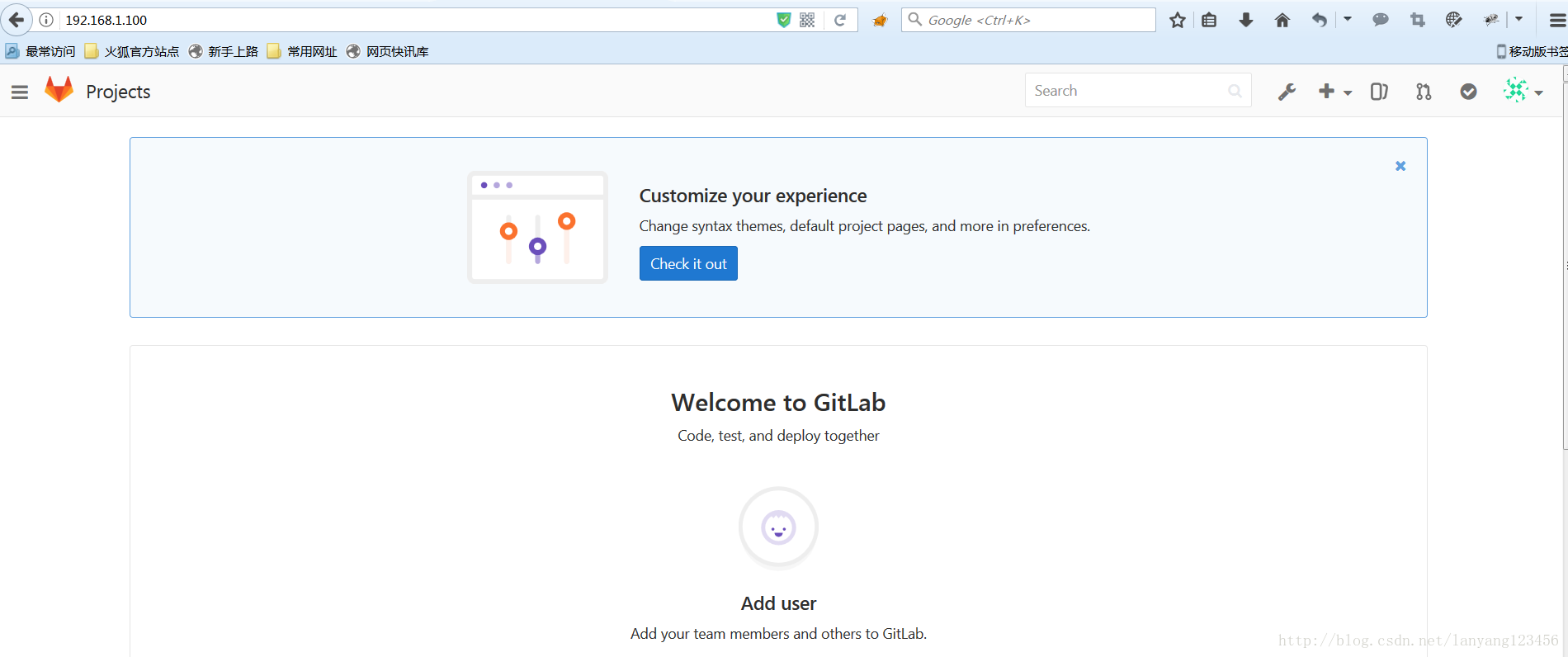Open the Merge requests icon
The image size is (1568, 657).
(1424, 92)
